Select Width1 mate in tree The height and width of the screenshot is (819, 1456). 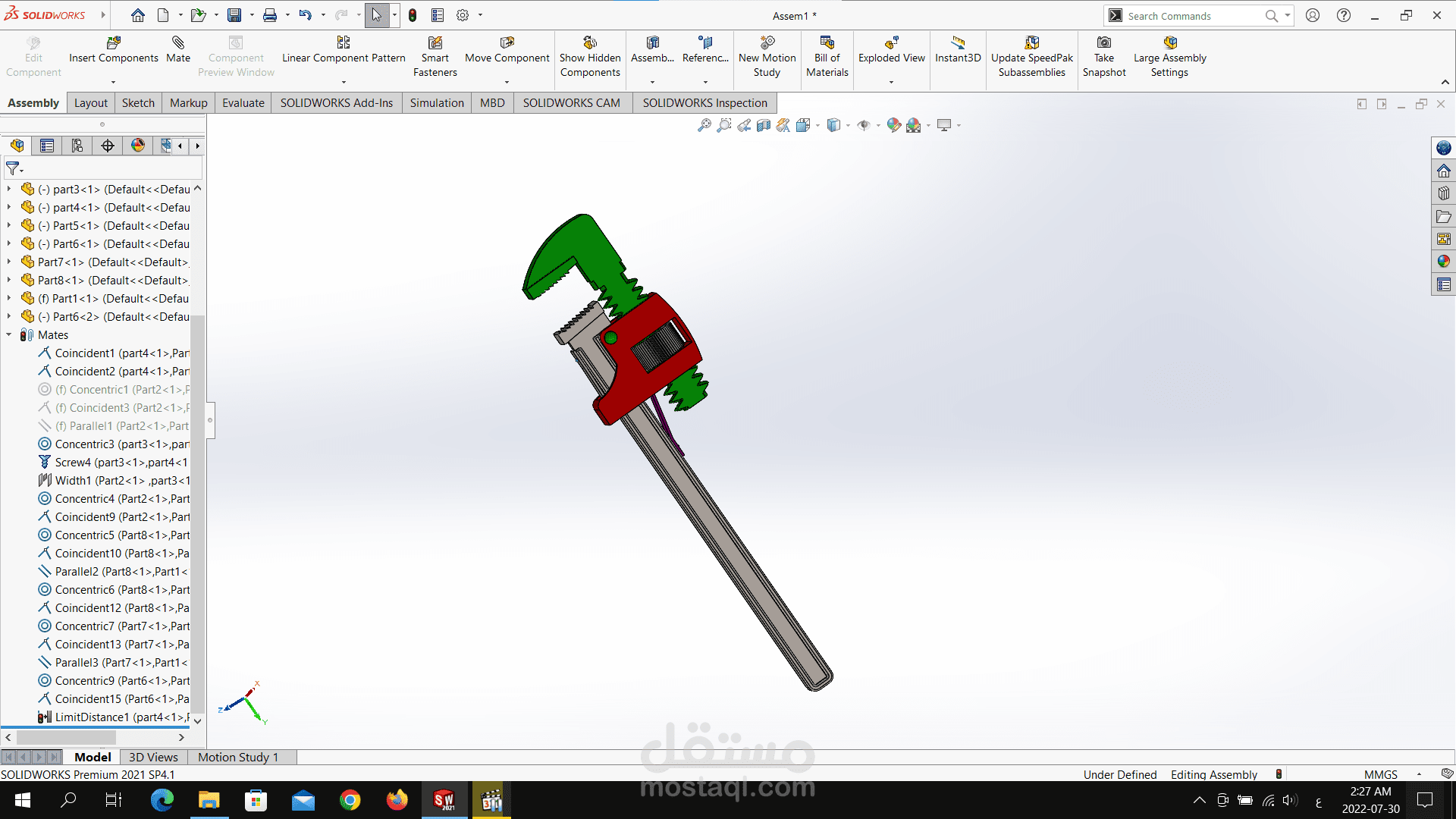(x=113, y=480)
